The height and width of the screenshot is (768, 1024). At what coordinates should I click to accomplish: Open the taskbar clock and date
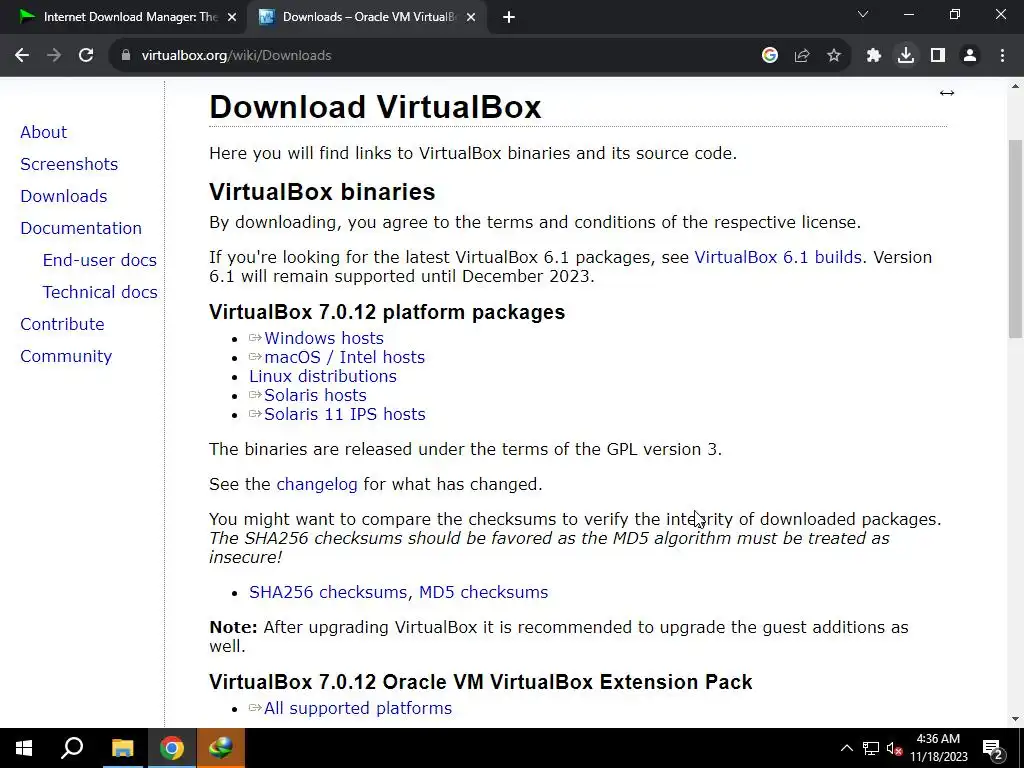click(938, 748)
